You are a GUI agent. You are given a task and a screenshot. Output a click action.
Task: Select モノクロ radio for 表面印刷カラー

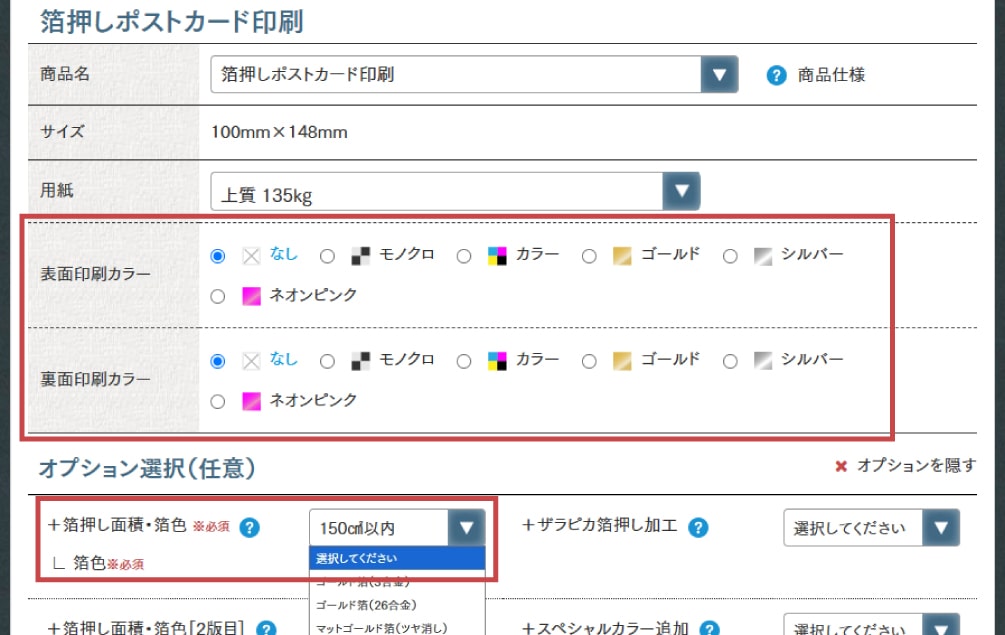coord(327,256)
